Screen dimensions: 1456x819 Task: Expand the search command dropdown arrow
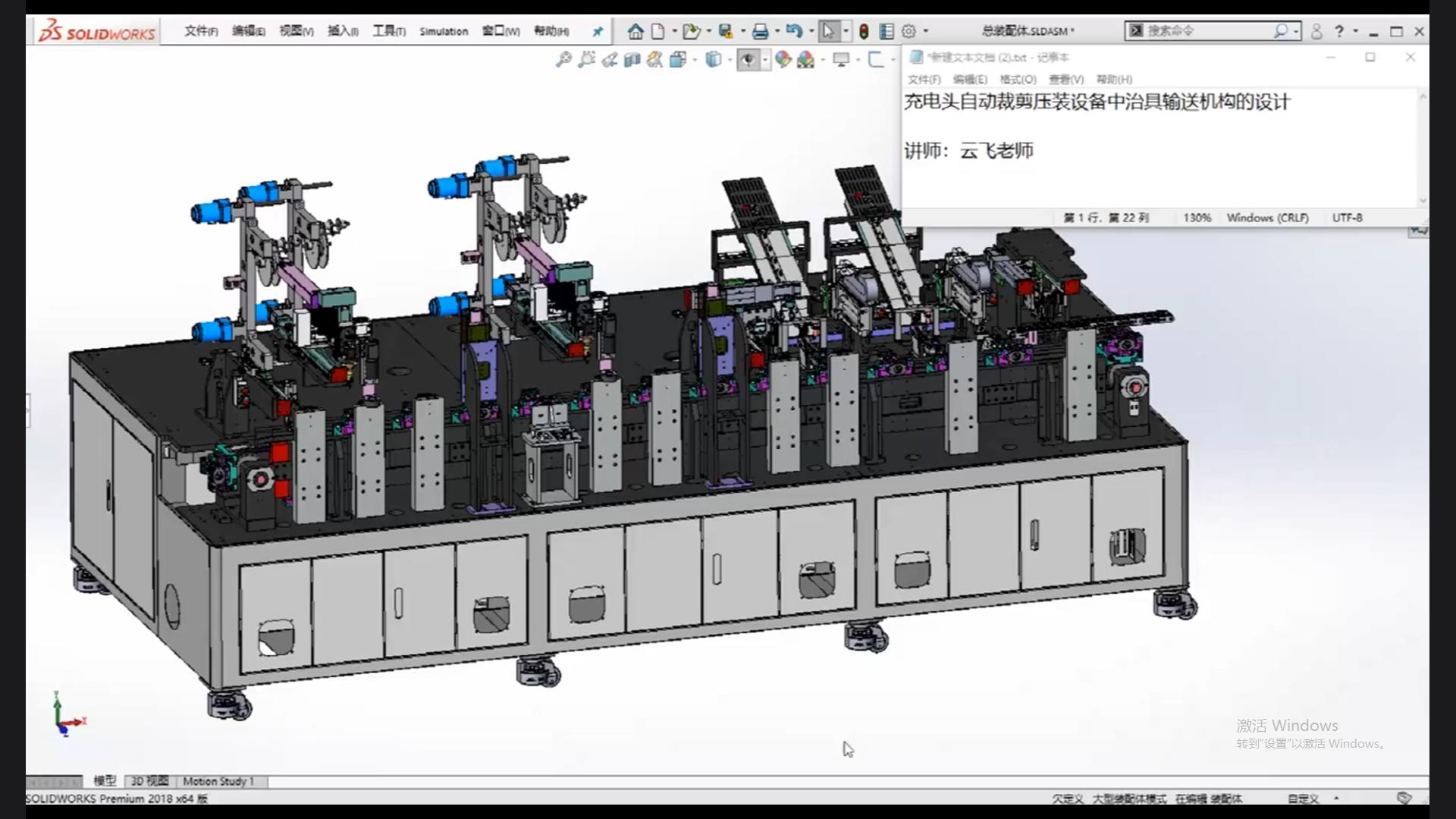[x=1296, y=31]
